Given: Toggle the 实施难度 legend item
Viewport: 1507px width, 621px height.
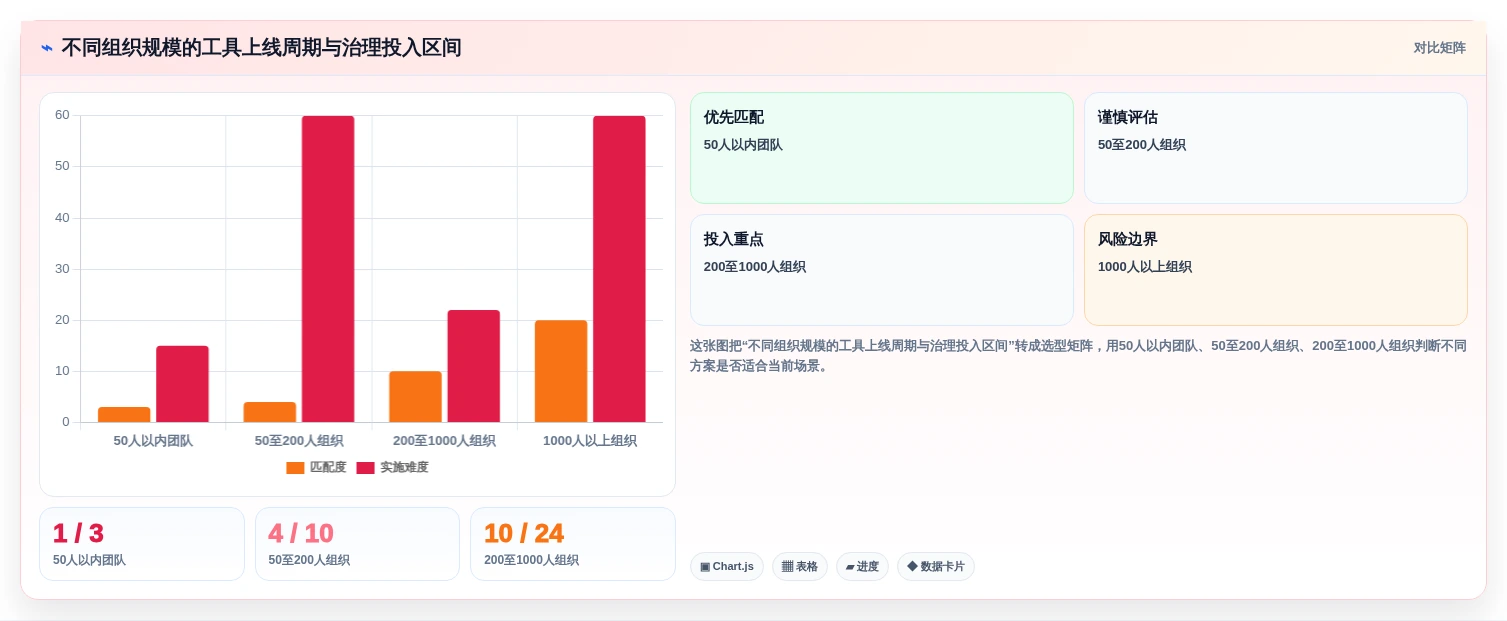Looking at the screenshot, I should [392, 467].
